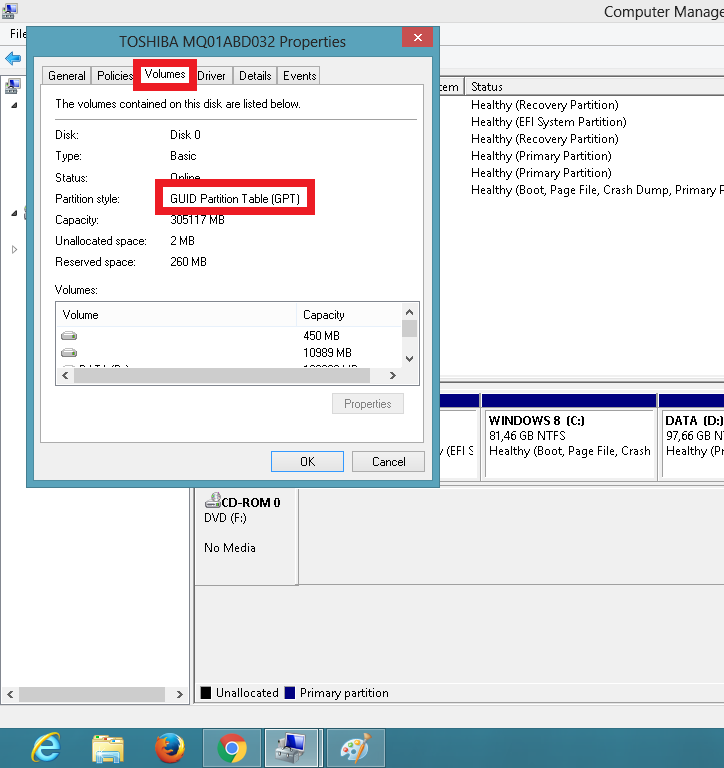Click the 260 MB reserved space value
724x768 pixels.
(x=189, y=262)
